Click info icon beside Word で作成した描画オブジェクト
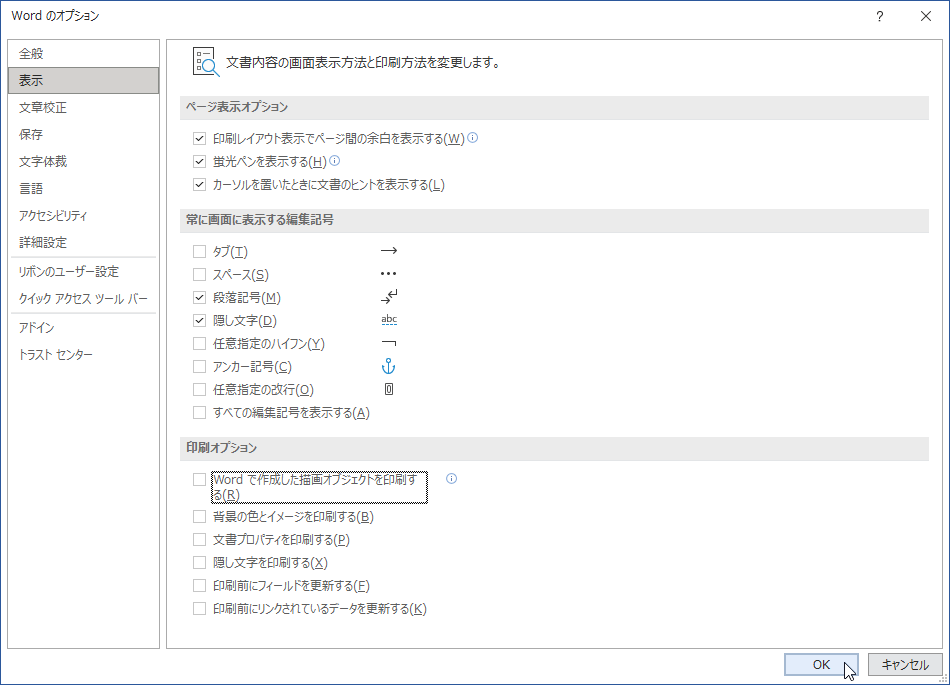Viewport: 950px width, 685px height. tap(451, 478)
